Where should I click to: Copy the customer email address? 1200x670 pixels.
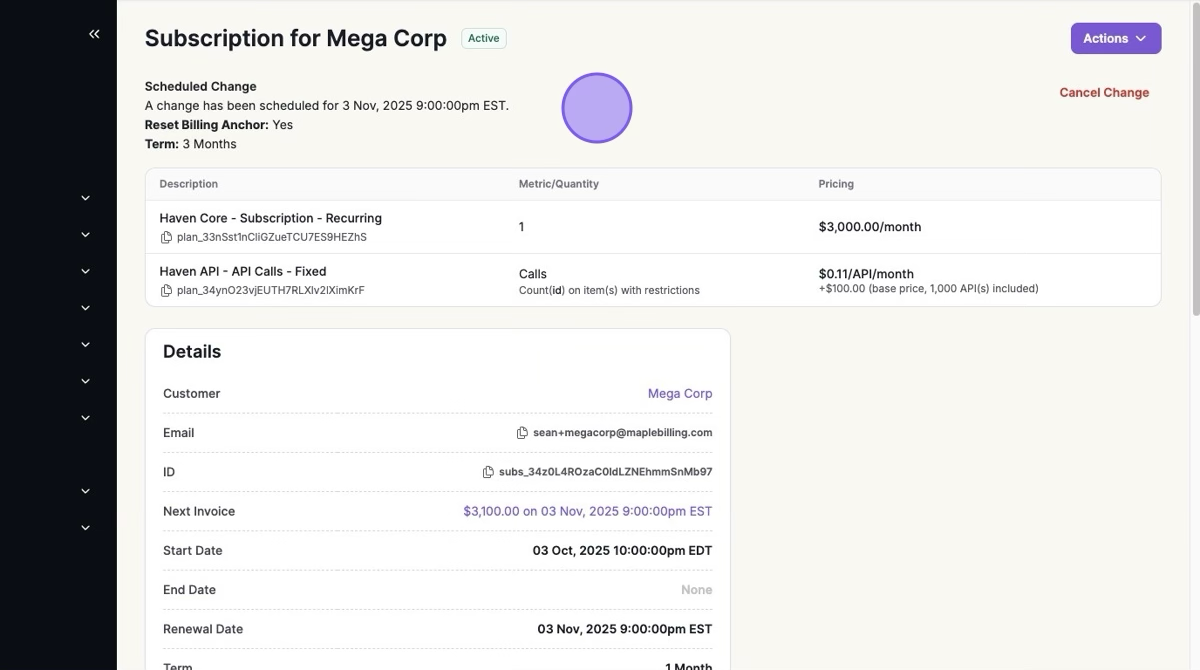click(522, 433)
